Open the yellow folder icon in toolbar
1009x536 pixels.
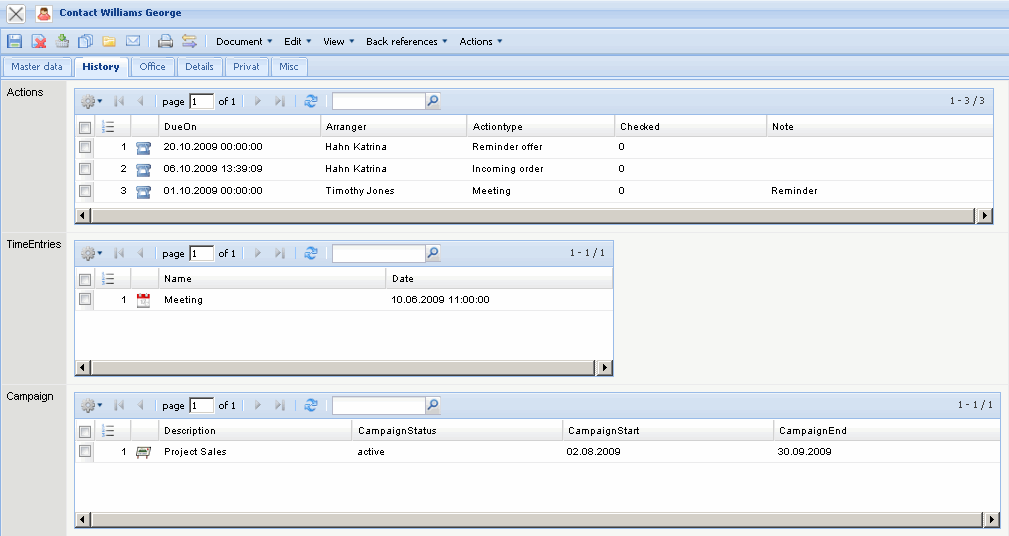(x=108, y=41)
